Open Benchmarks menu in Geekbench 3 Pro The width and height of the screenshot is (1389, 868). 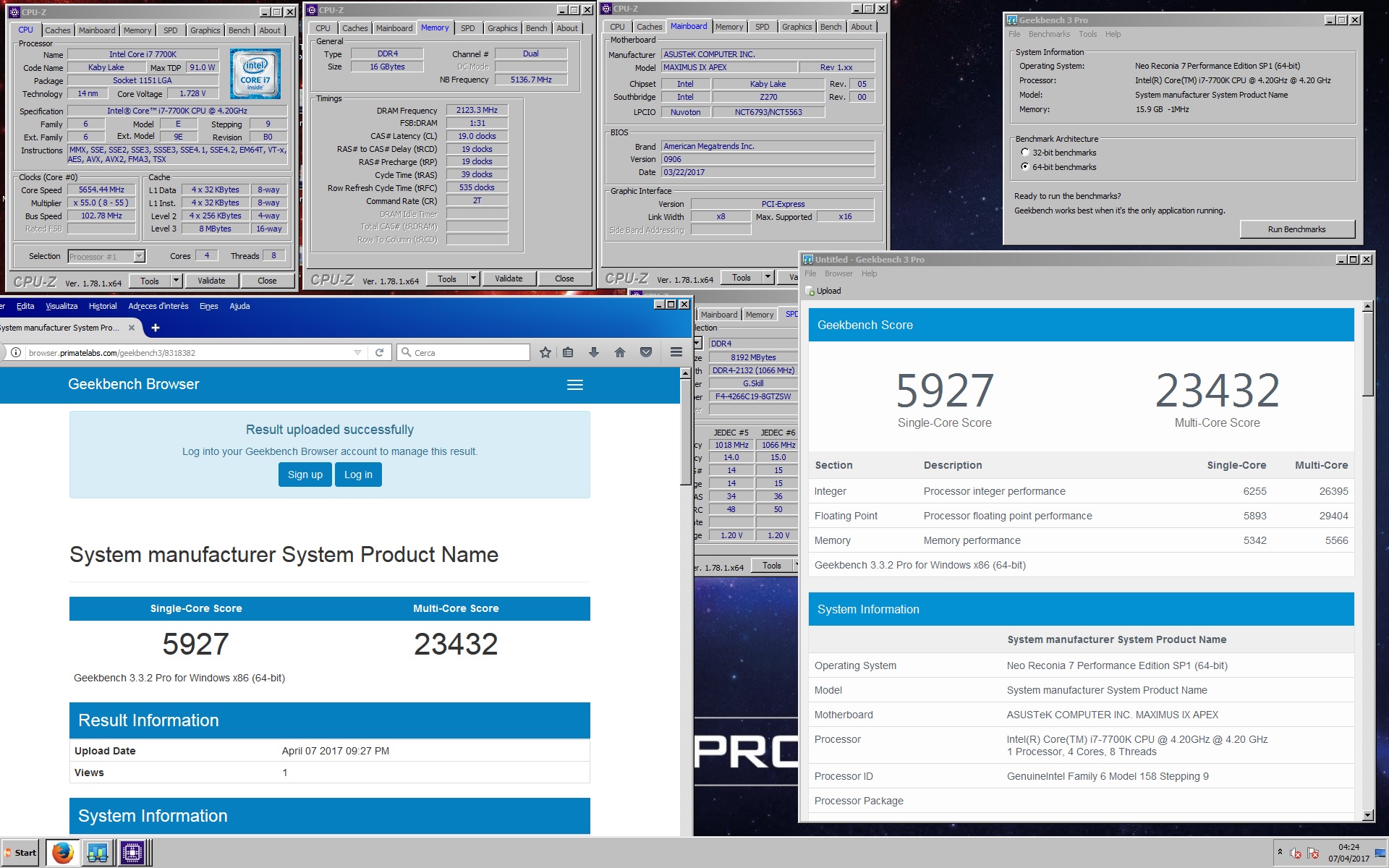pos(1049,34)
